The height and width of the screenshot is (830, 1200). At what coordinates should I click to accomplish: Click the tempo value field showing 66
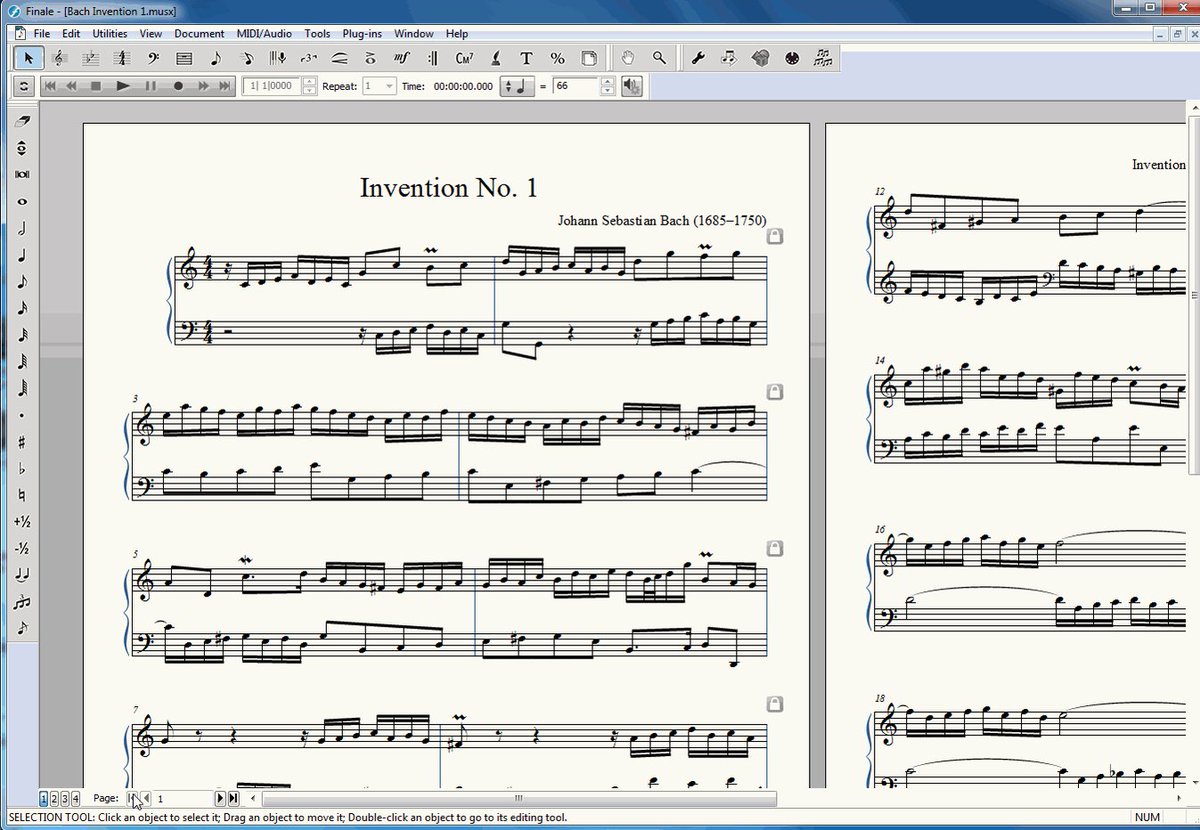click(575, 86)
